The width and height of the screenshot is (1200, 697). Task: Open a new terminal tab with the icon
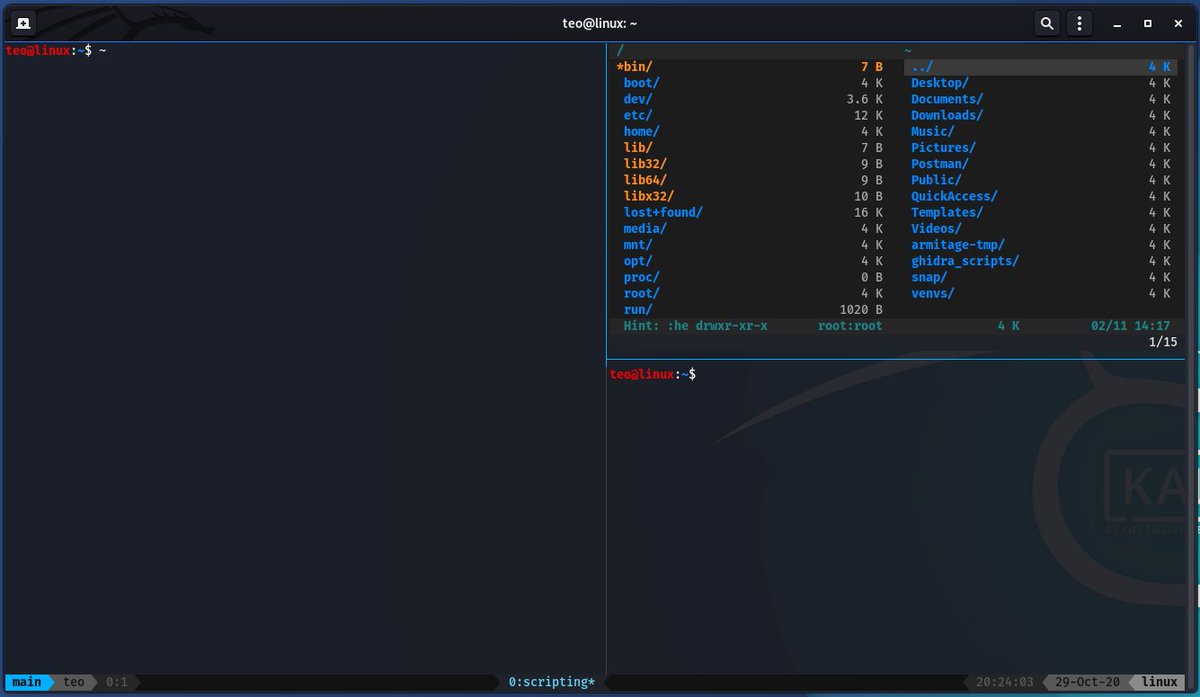[x=22, y=22]
